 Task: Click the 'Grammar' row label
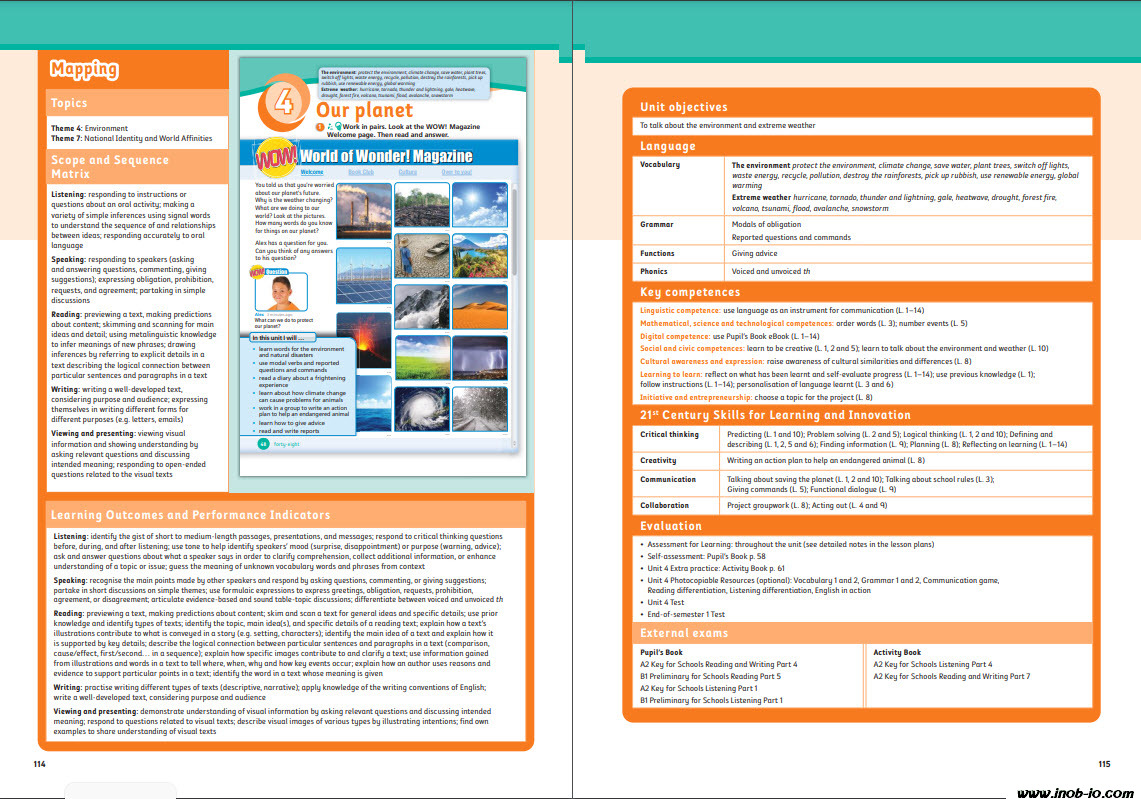point(656,224)
